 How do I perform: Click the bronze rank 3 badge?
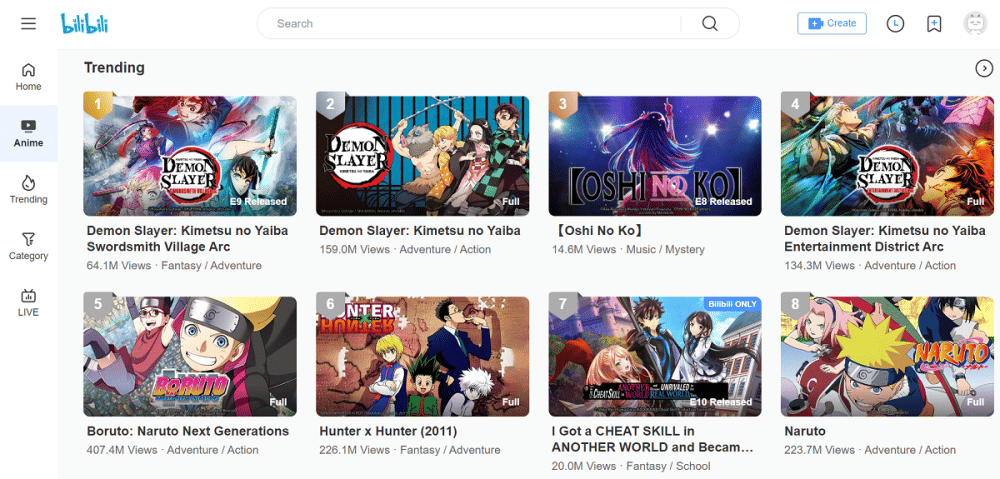(562, 105)
